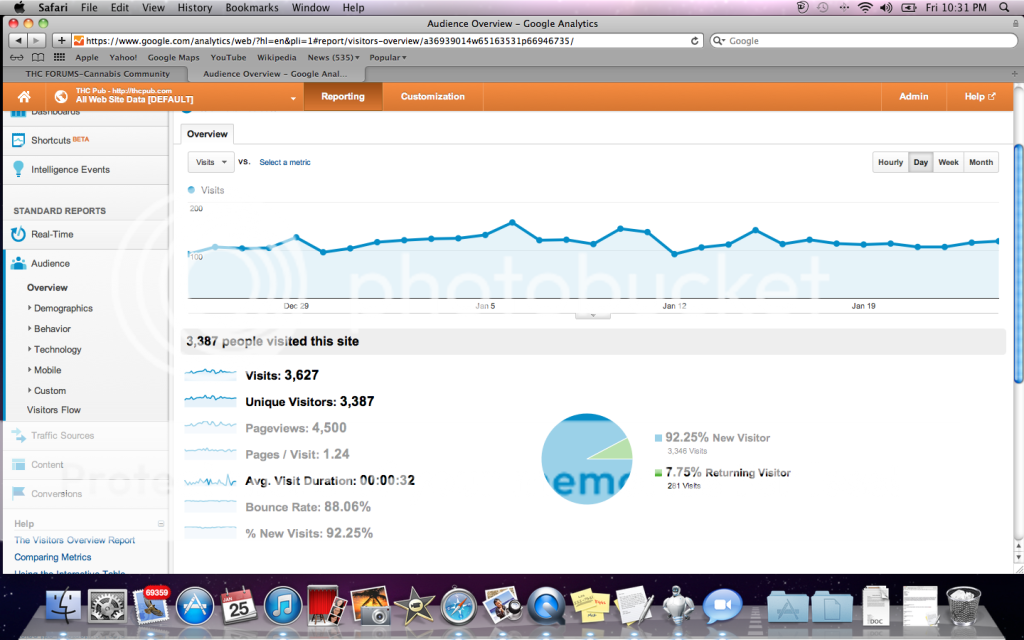Open the Reporting tab
Screen dimensions: 1024x640
tap(343, 97)
